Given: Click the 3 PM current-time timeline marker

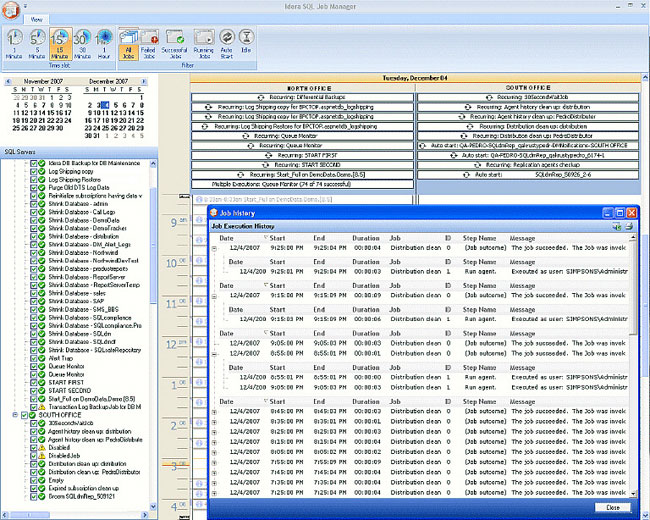Looking at the screenshot, I should click(x=175, y=466).
